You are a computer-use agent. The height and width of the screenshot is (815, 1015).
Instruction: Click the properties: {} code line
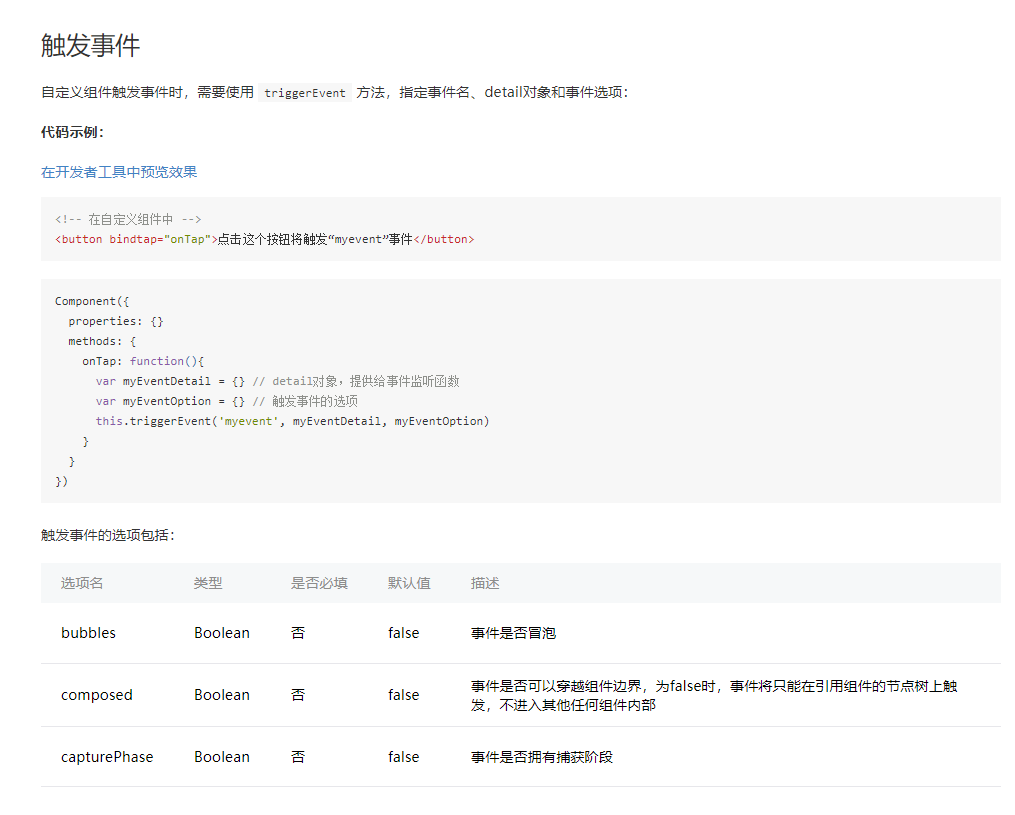pos(116,321)
